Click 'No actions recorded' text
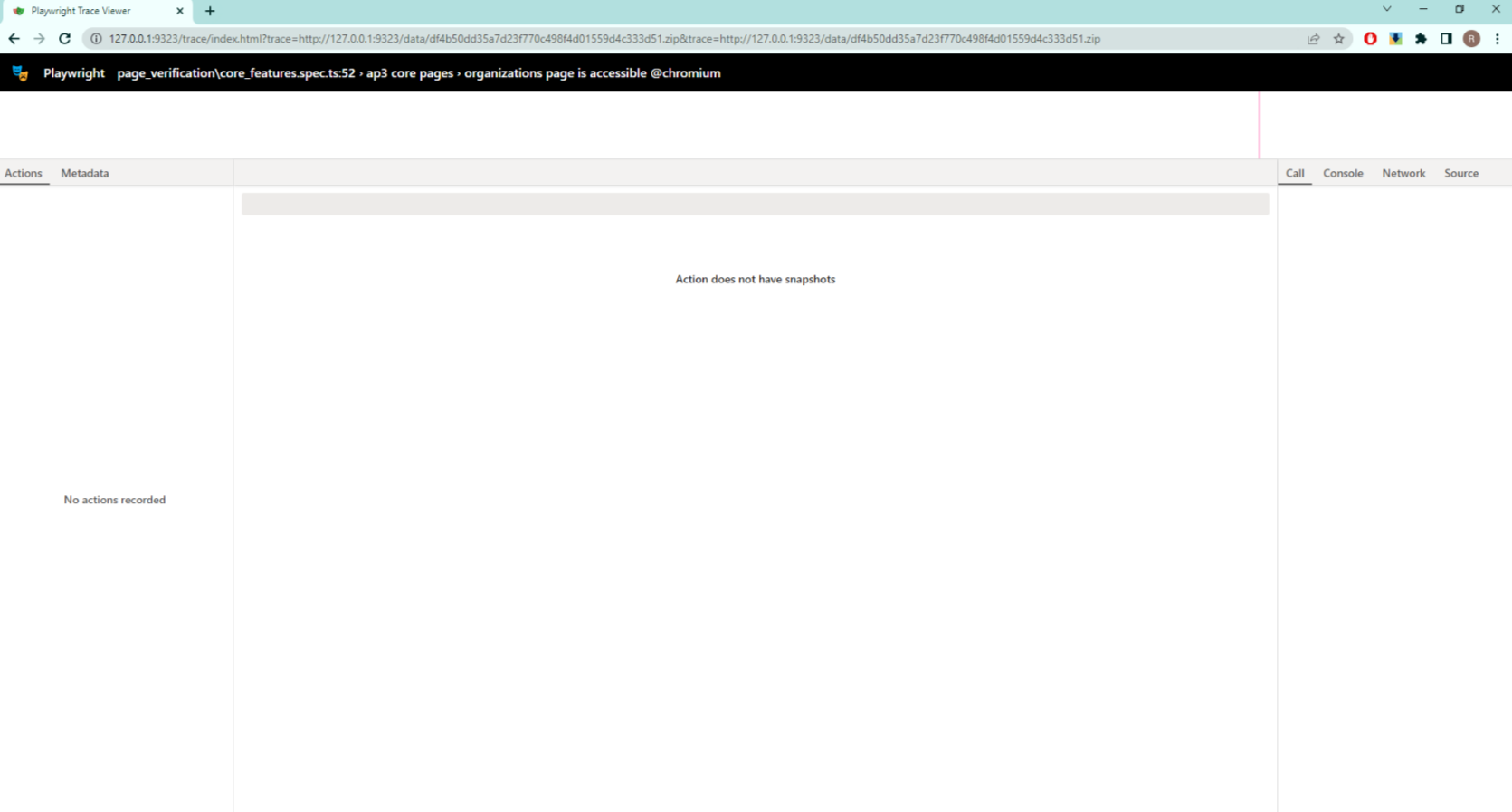The height and width of the screenshot is (812, 1512). (115, 500)
